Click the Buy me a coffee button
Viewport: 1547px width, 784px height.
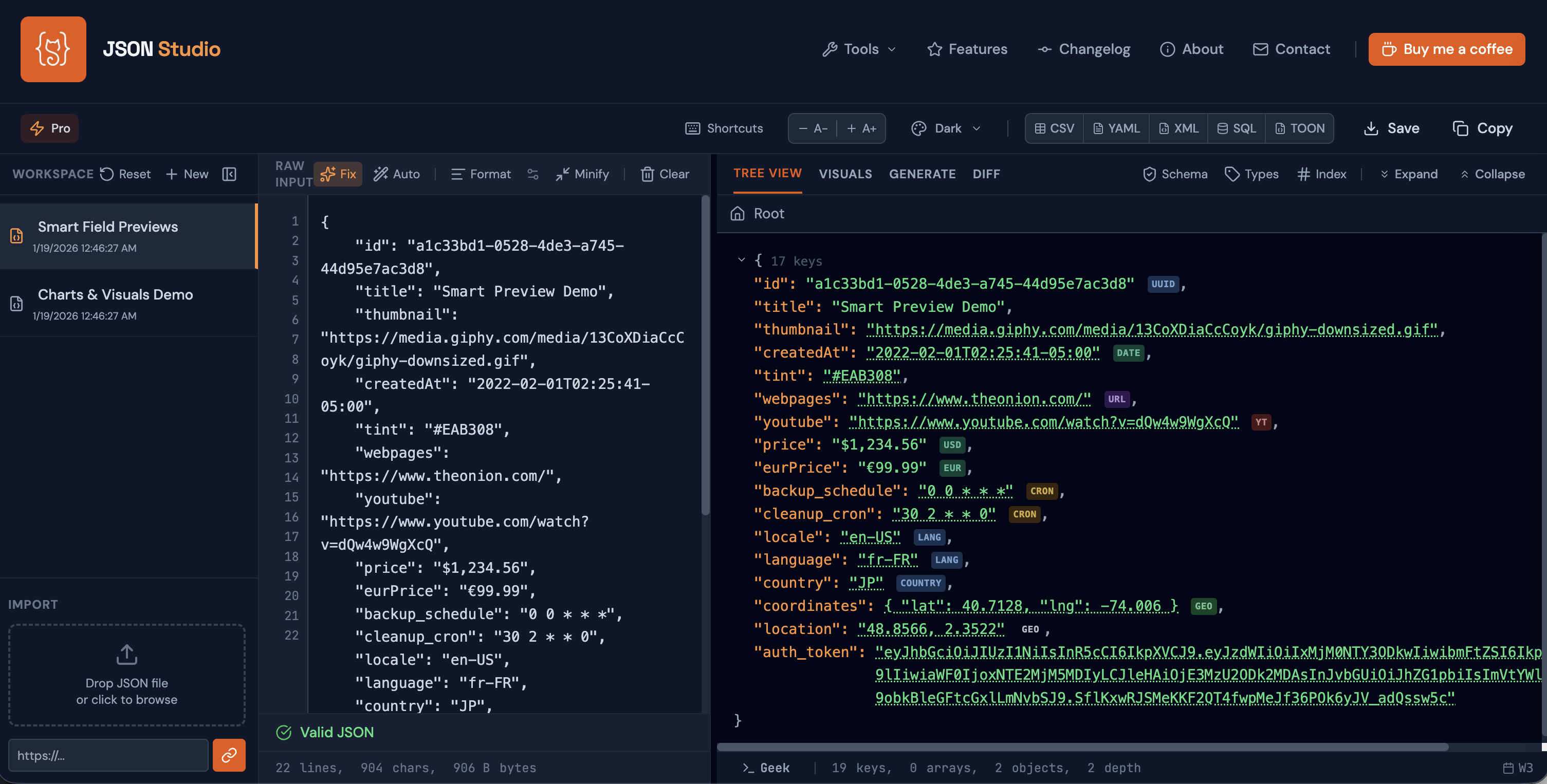tap(1446, 49)
